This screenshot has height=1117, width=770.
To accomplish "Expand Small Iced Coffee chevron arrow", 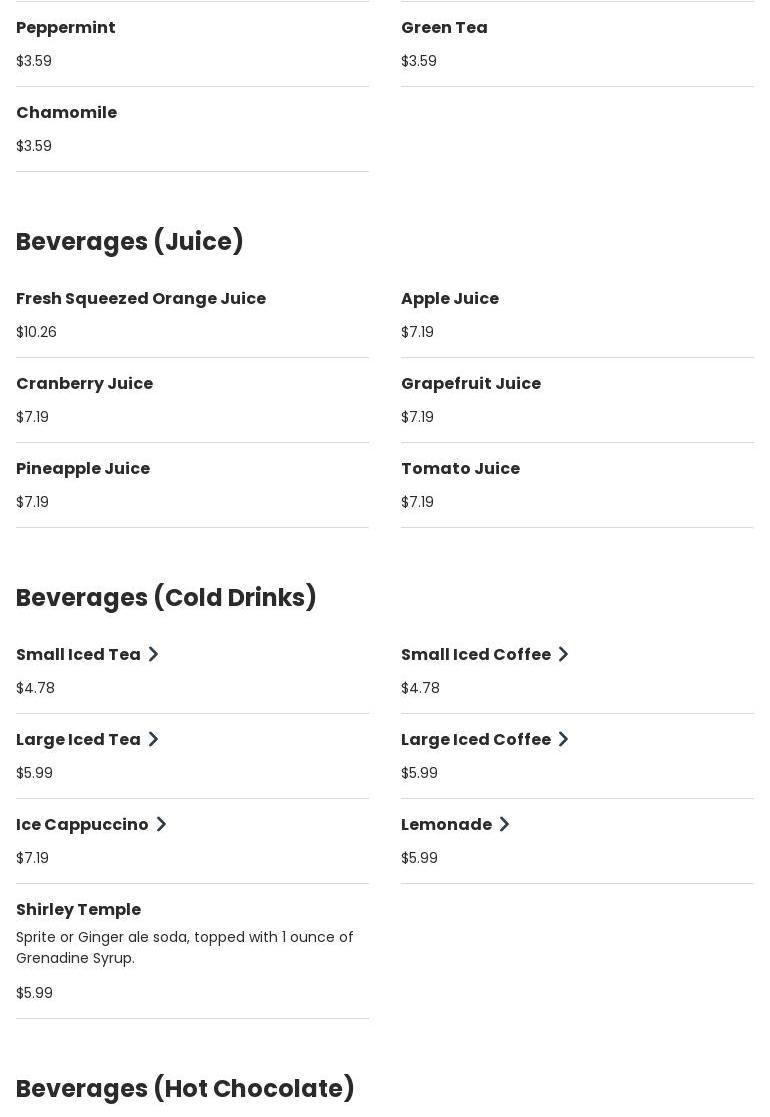I will pos(563,654).
